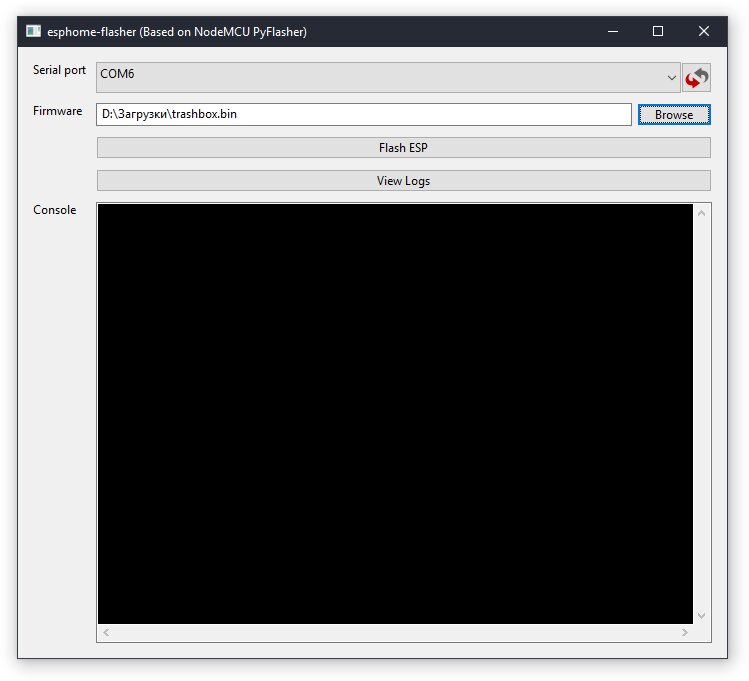Click the refresh serial ports icon

click(696, 77)
